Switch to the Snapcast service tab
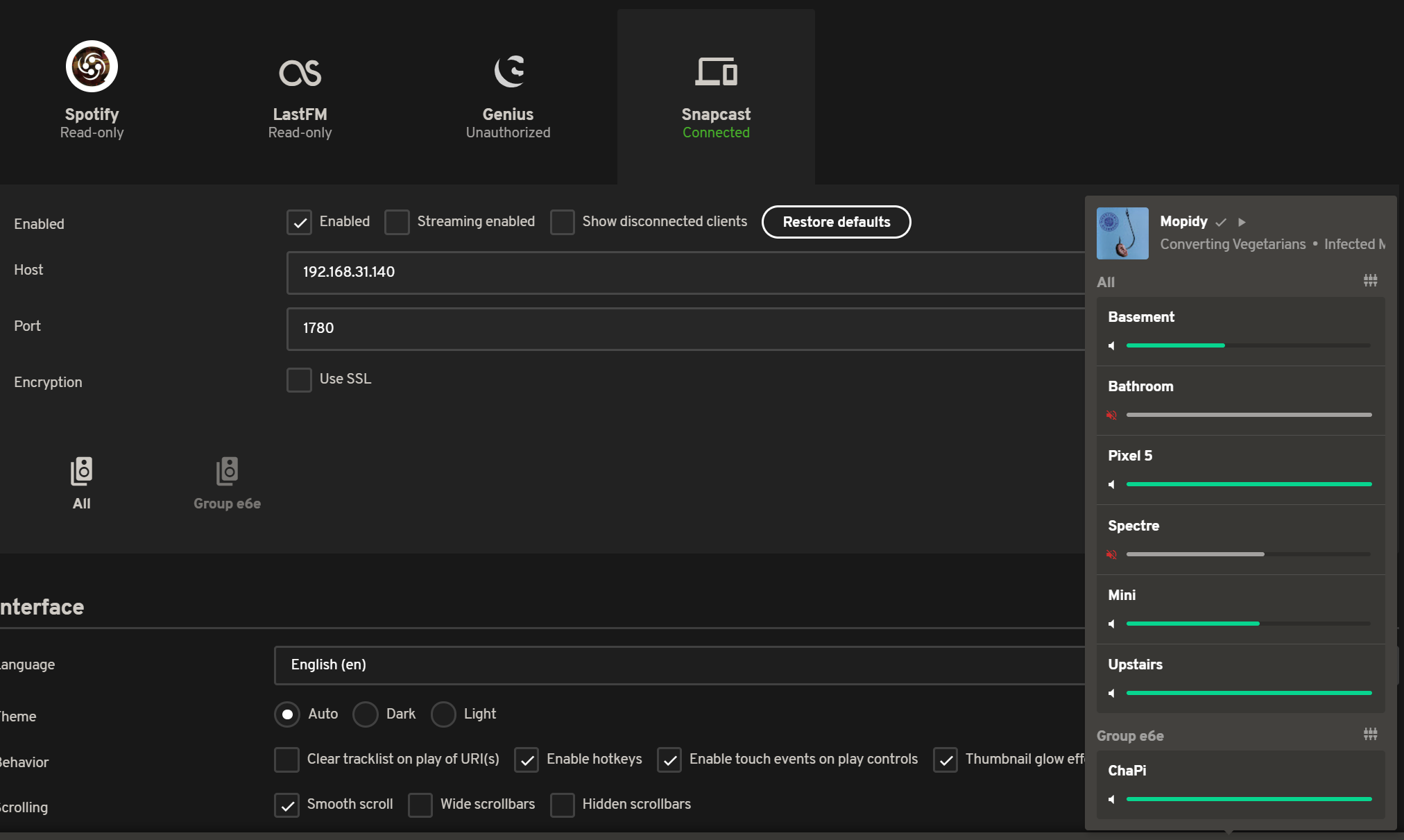The image size is (1404, 840). [x=715, y=90]
